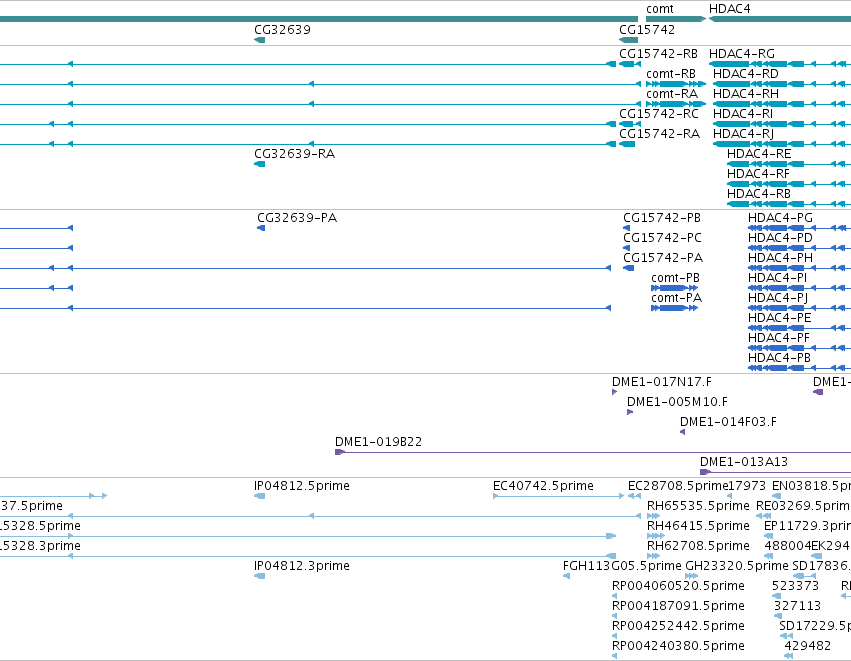The image size is (851, 661).
Task: Select the HDAC4-PJ protein label
Action: coord(778,298)
